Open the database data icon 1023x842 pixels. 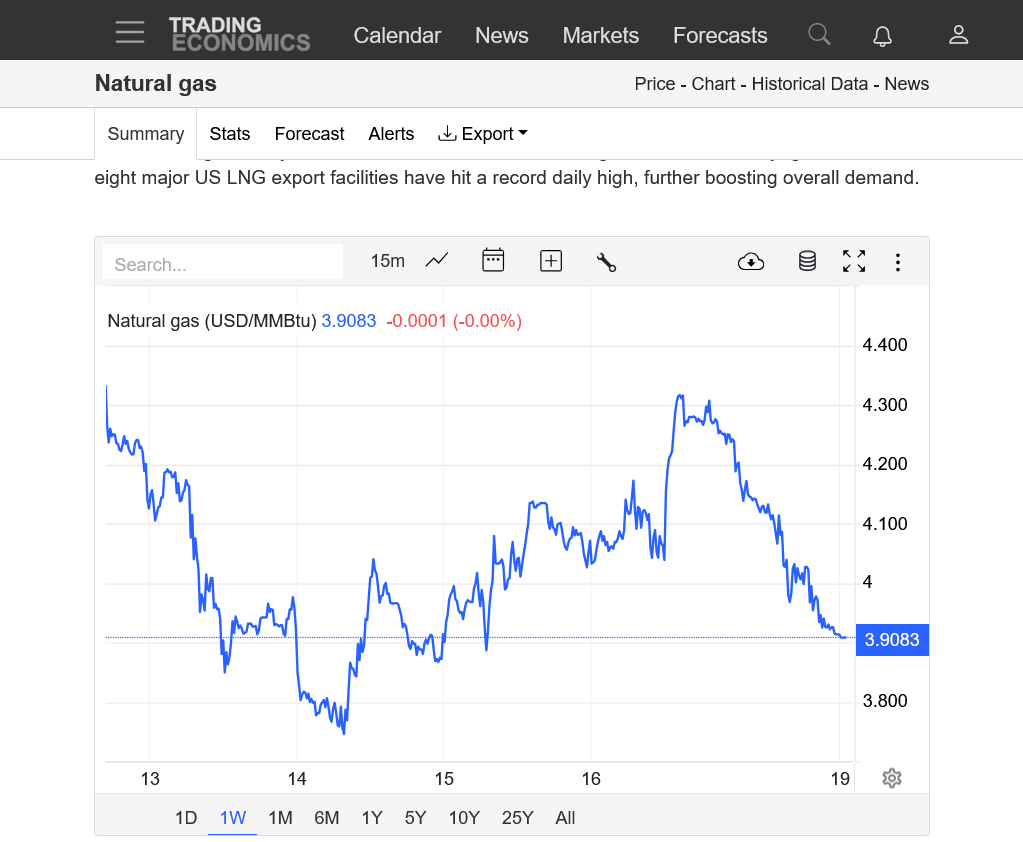(x=807, y=262)
